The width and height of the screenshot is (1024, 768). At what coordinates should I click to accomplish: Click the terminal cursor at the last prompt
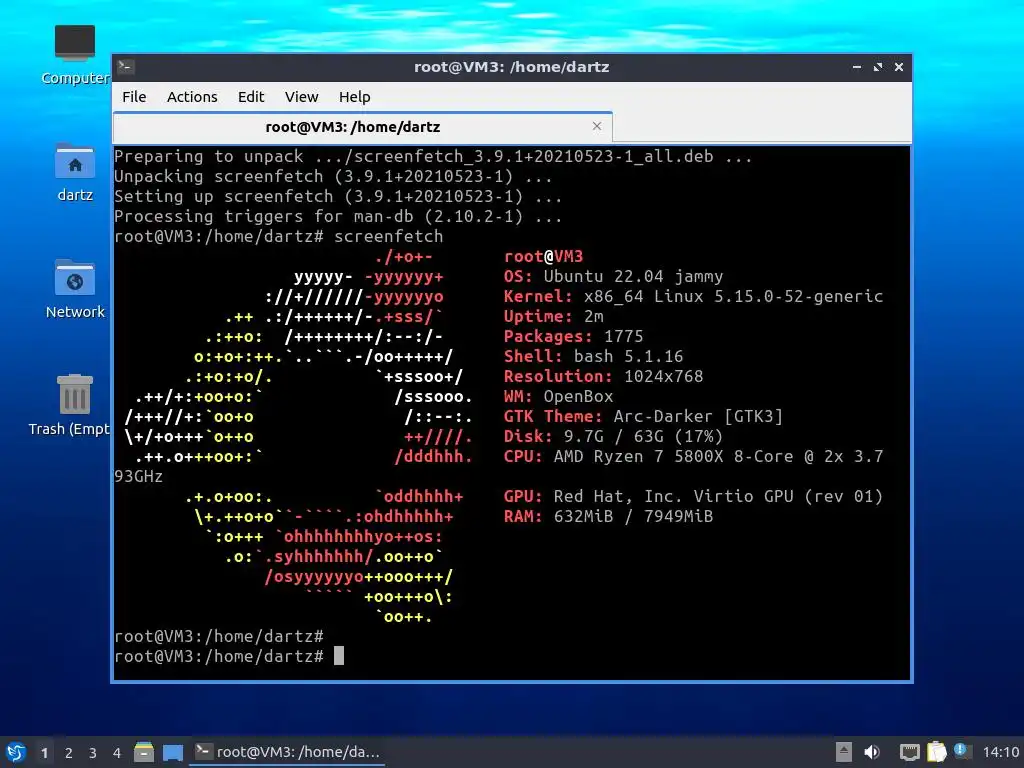tap(339, 656)
